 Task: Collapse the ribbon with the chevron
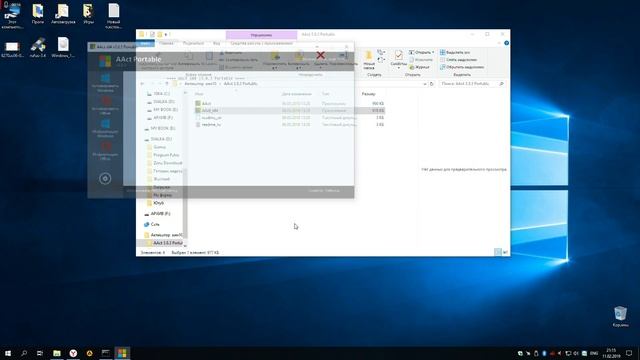pyautogui.click(x=499, y=43)
